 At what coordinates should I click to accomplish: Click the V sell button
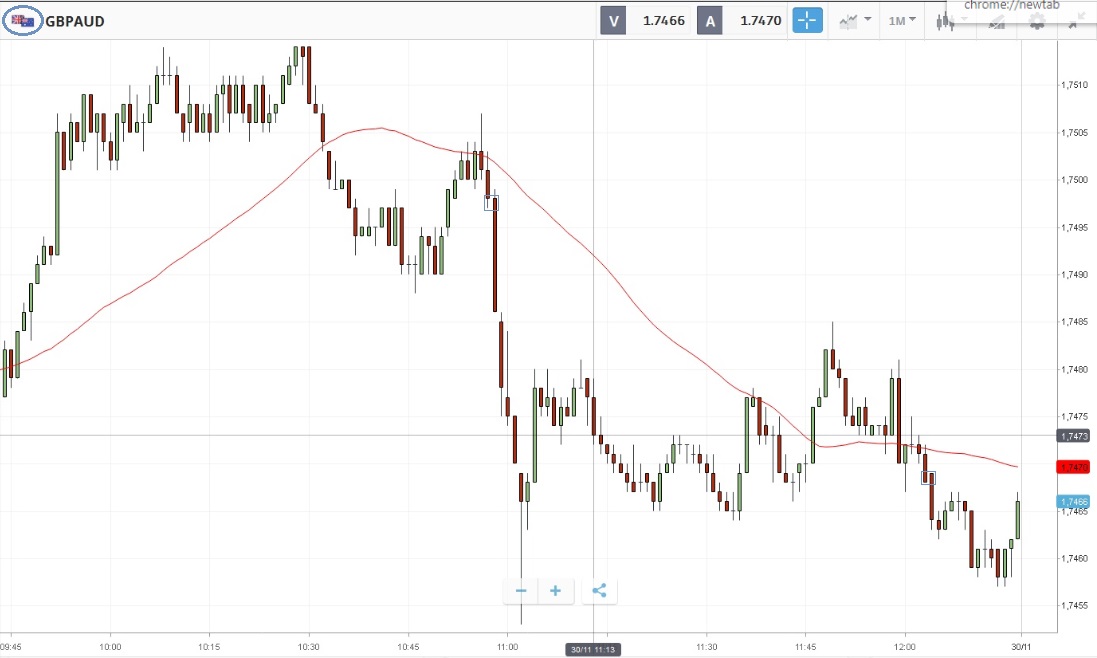(x=613, y=20)
